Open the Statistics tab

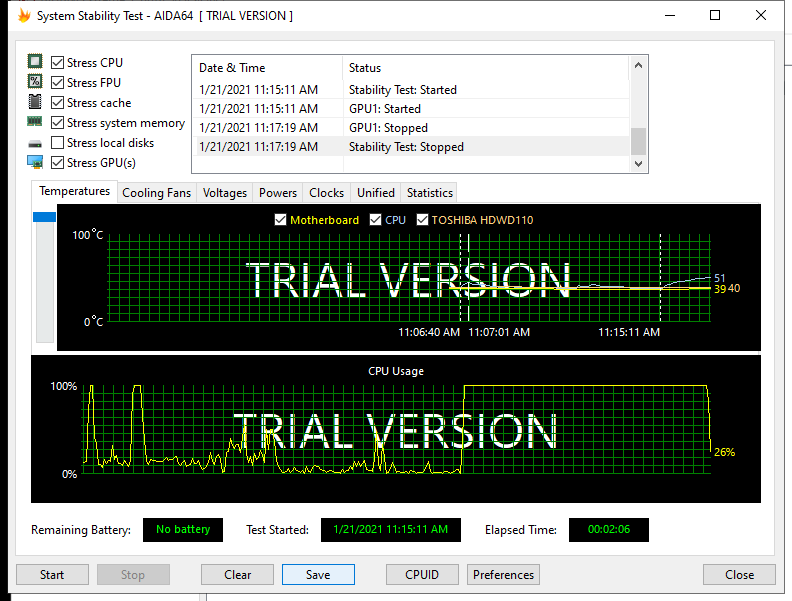click(x=430, y=193)
